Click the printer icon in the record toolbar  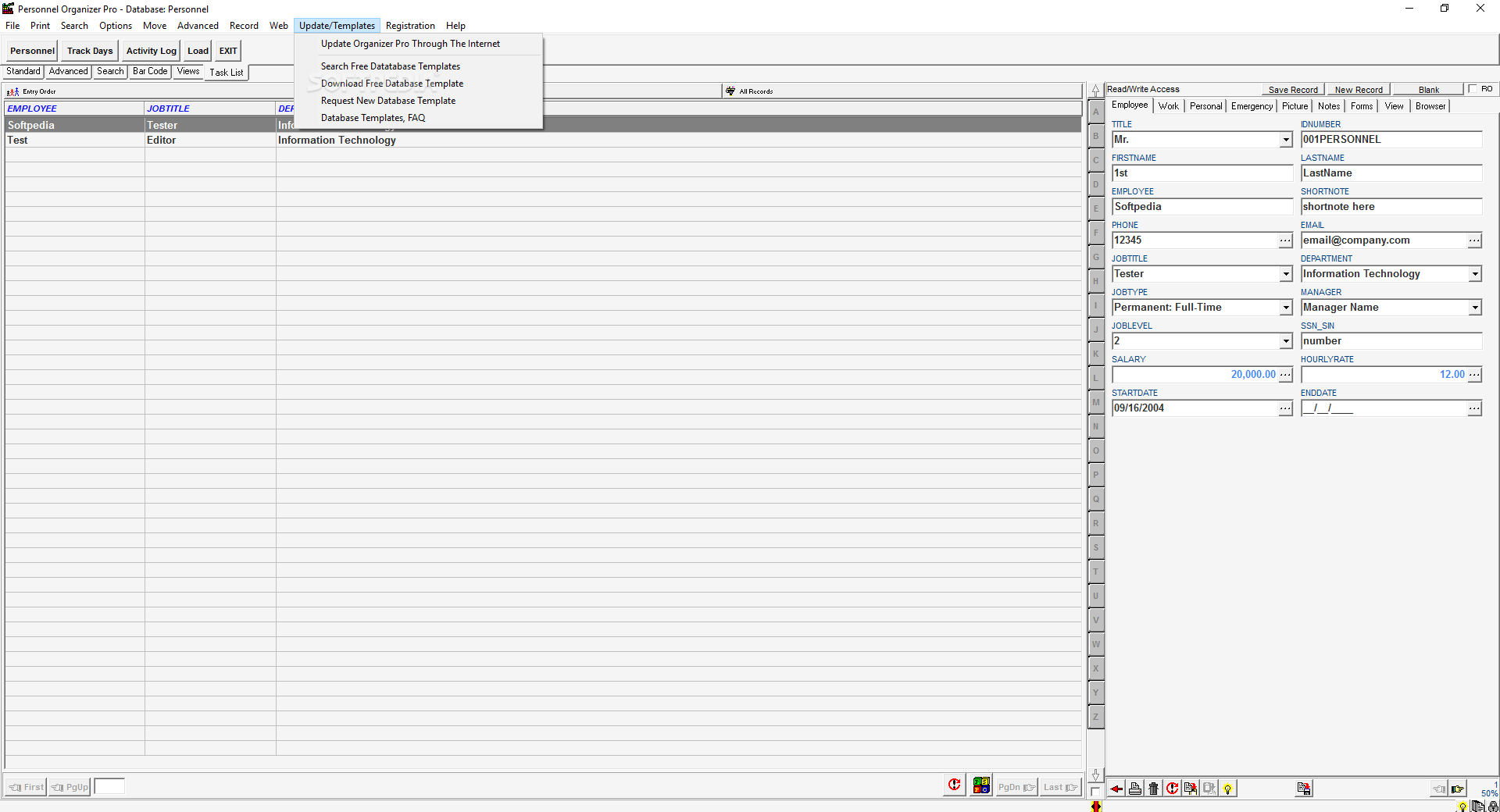click(1135, 789)
